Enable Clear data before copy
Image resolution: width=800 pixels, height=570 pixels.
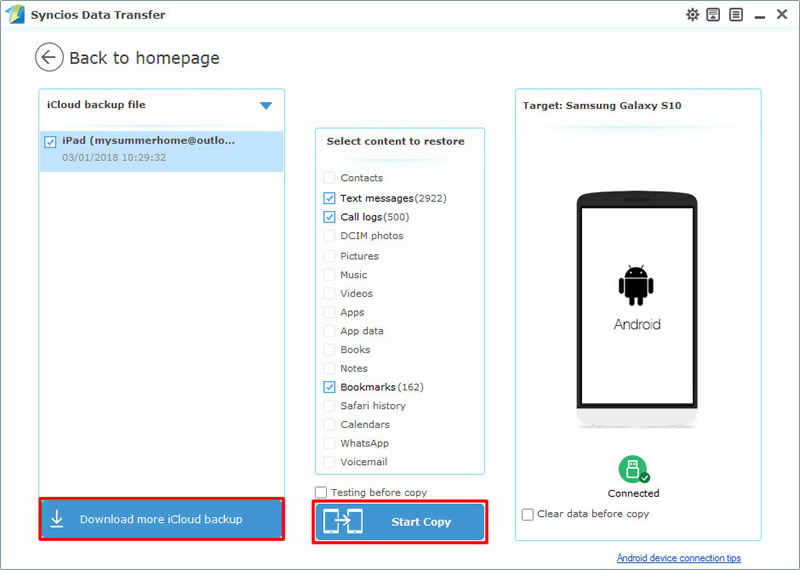coord(528,514)
